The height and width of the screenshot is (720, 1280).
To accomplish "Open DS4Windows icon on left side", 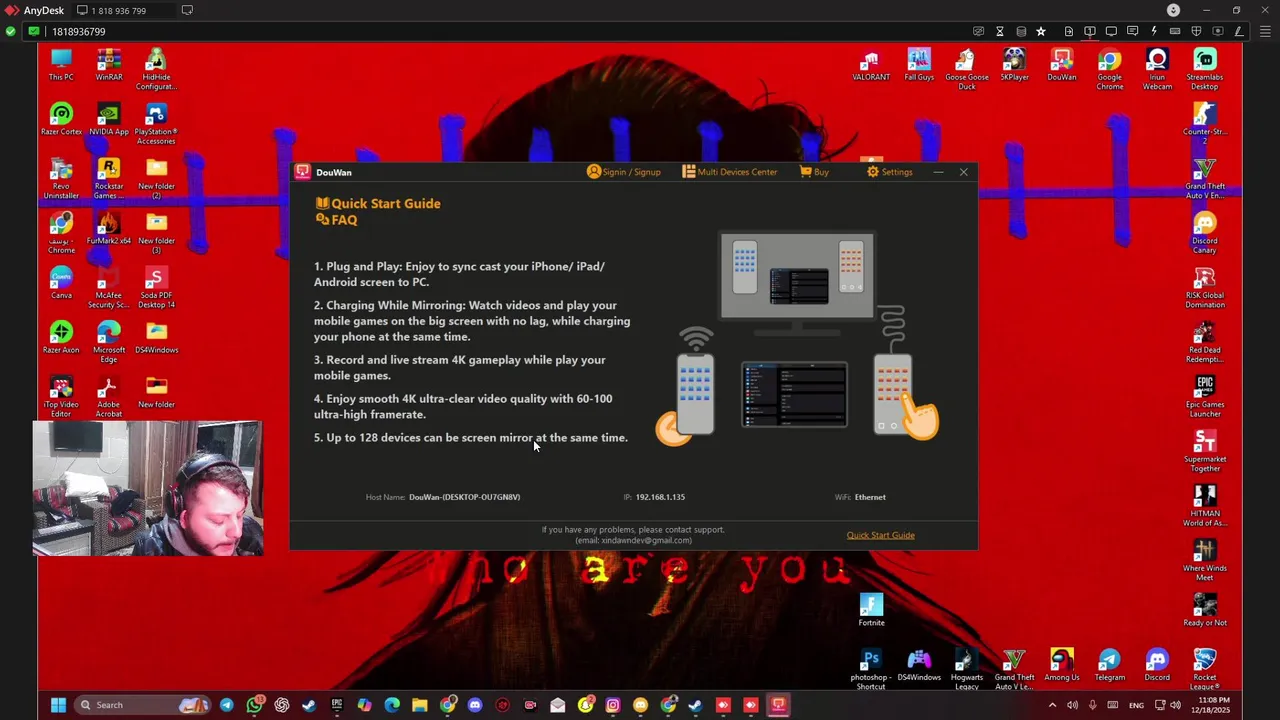I will pyautogui.click(x=156, y=338).
